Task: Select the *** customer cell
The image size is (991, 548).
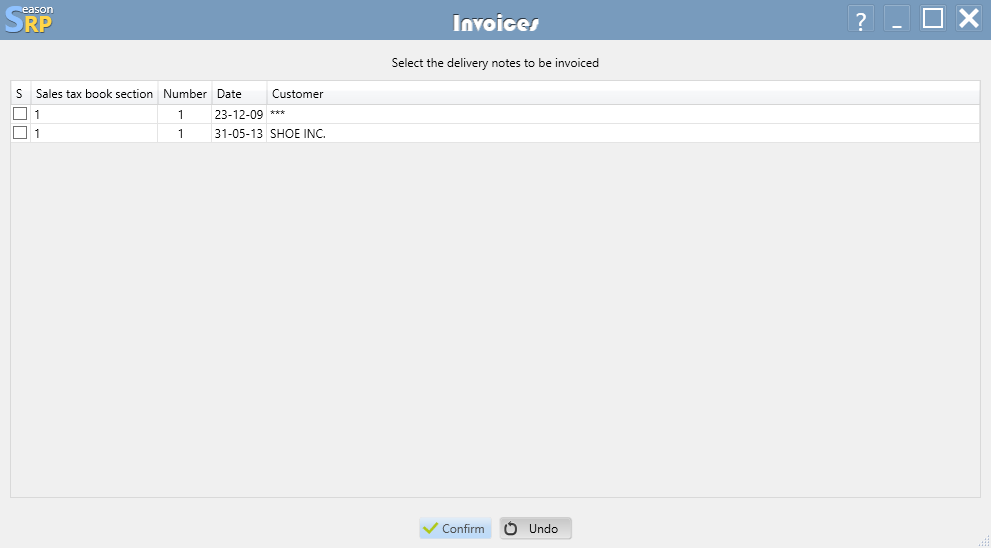Action: [x=623, y=114]
